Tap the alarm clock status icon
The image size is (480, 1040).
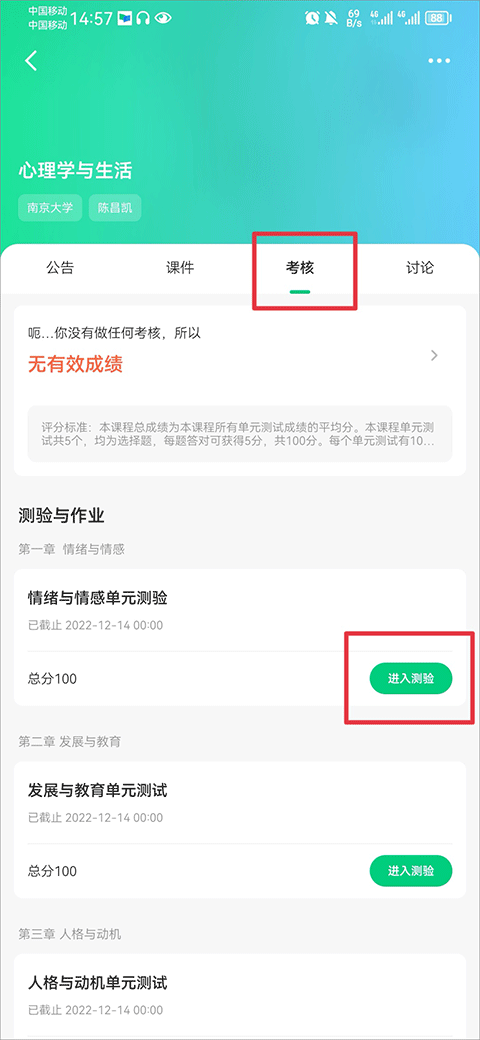point(312,19)
